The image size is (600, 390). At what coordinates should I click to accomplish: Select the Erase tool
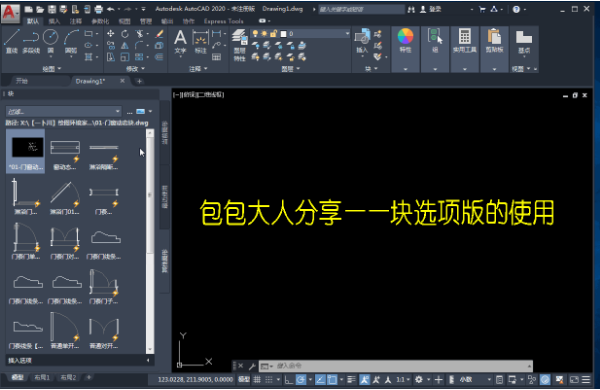(x=160, y=34)
